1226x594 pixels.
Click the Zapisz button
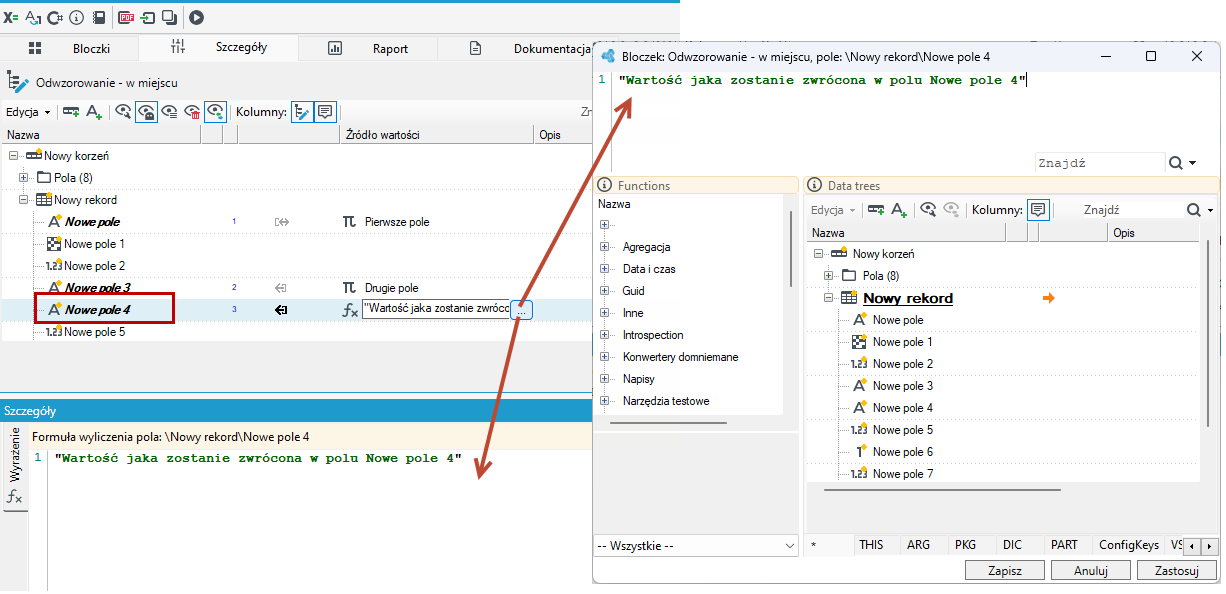coord(1005,571)
